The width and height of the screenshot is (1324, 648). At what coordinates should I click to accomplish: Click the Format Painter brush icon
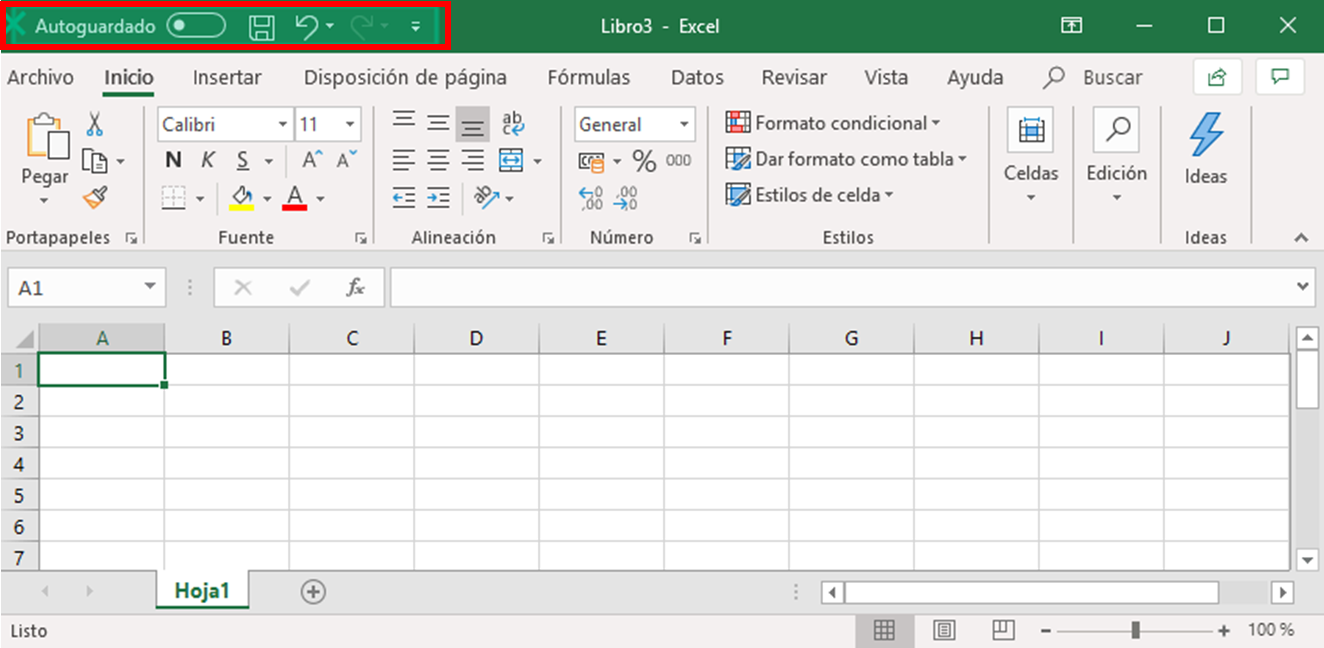95,196
